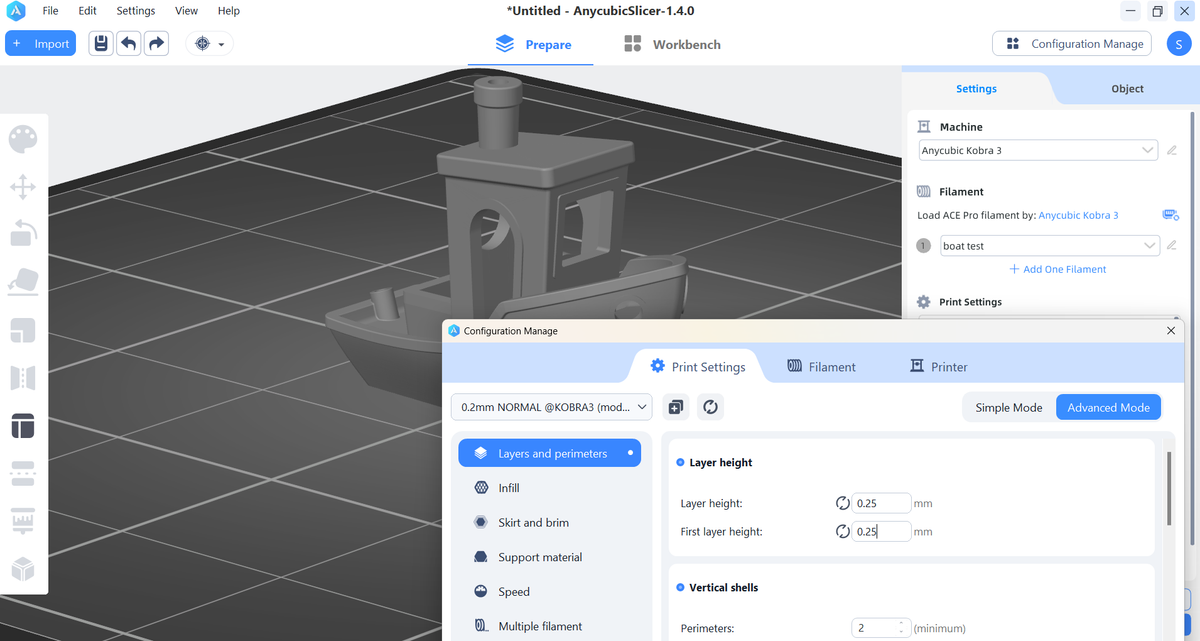Switch to the Object panel tab
1200x641 pixels.
(x=1127, y=88)
